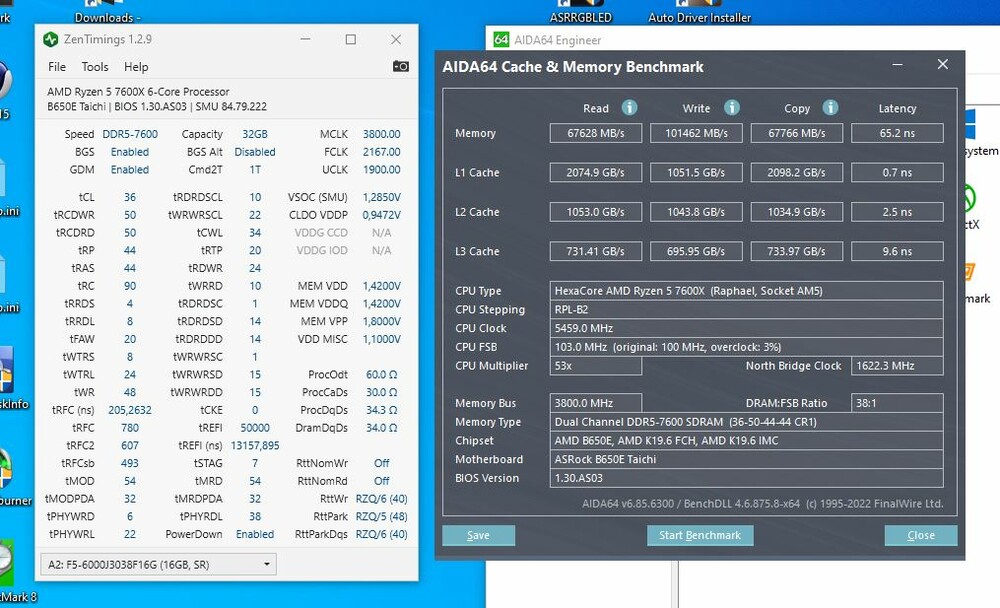Viewport: 1000px width, 608px height.
Task: Click the ProcOdt value 60.0 Ω
Action: click(x=381, y=374)
